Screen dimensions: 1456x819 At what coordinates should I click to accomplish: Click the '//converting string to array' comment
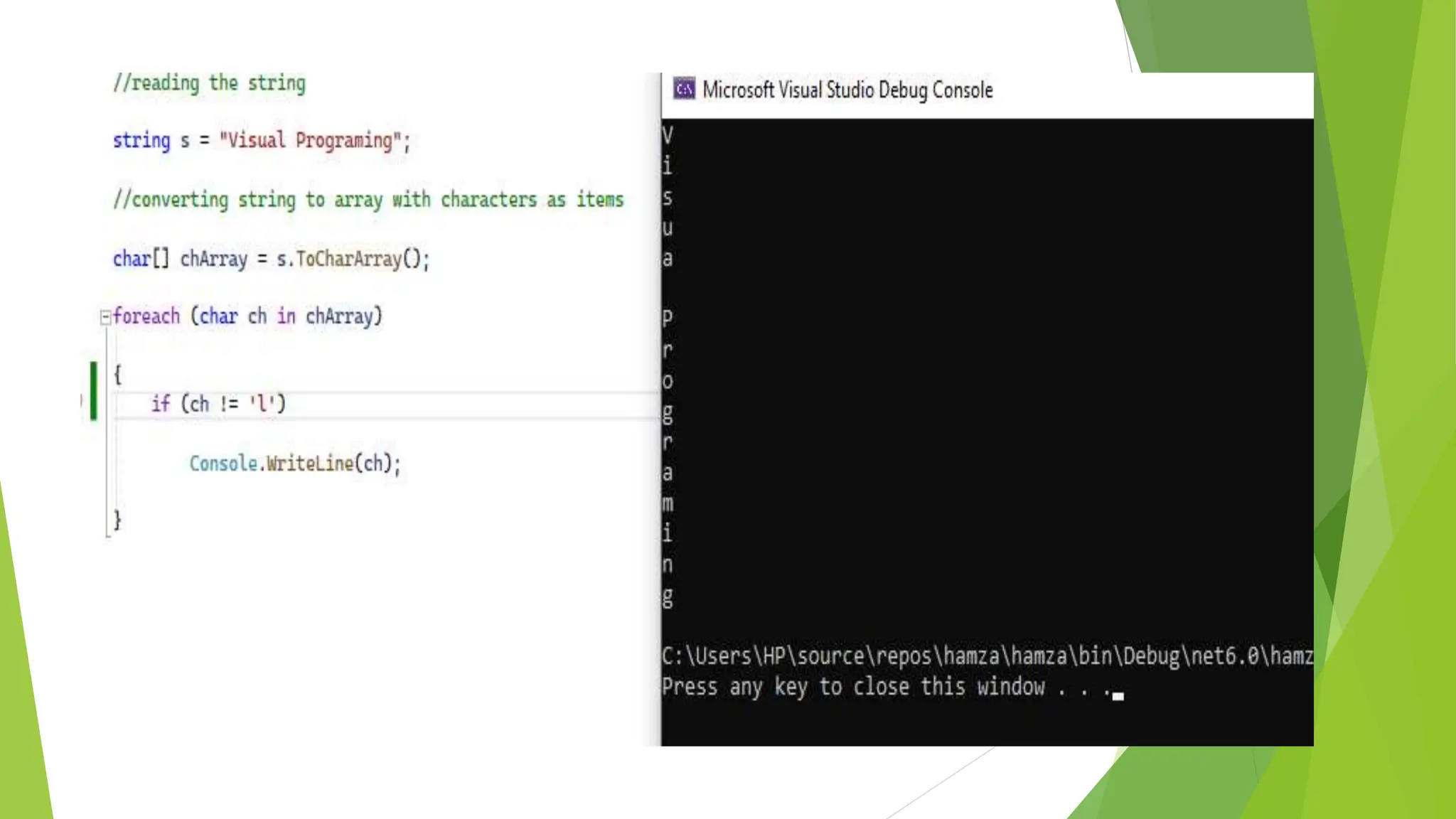pos(368,200)
